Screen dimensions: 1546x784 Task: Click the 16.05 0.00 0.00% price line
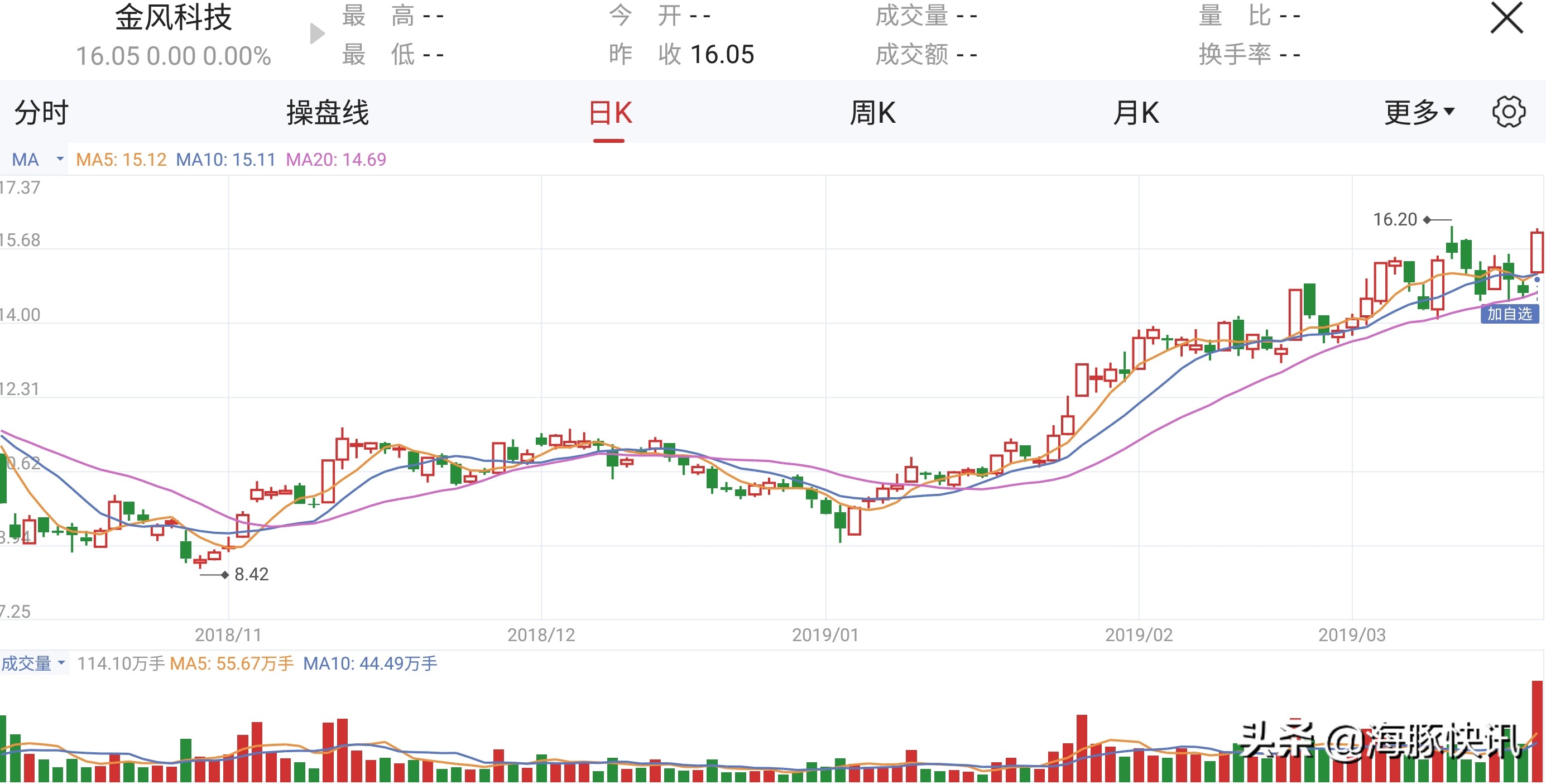tap(174, 56)
